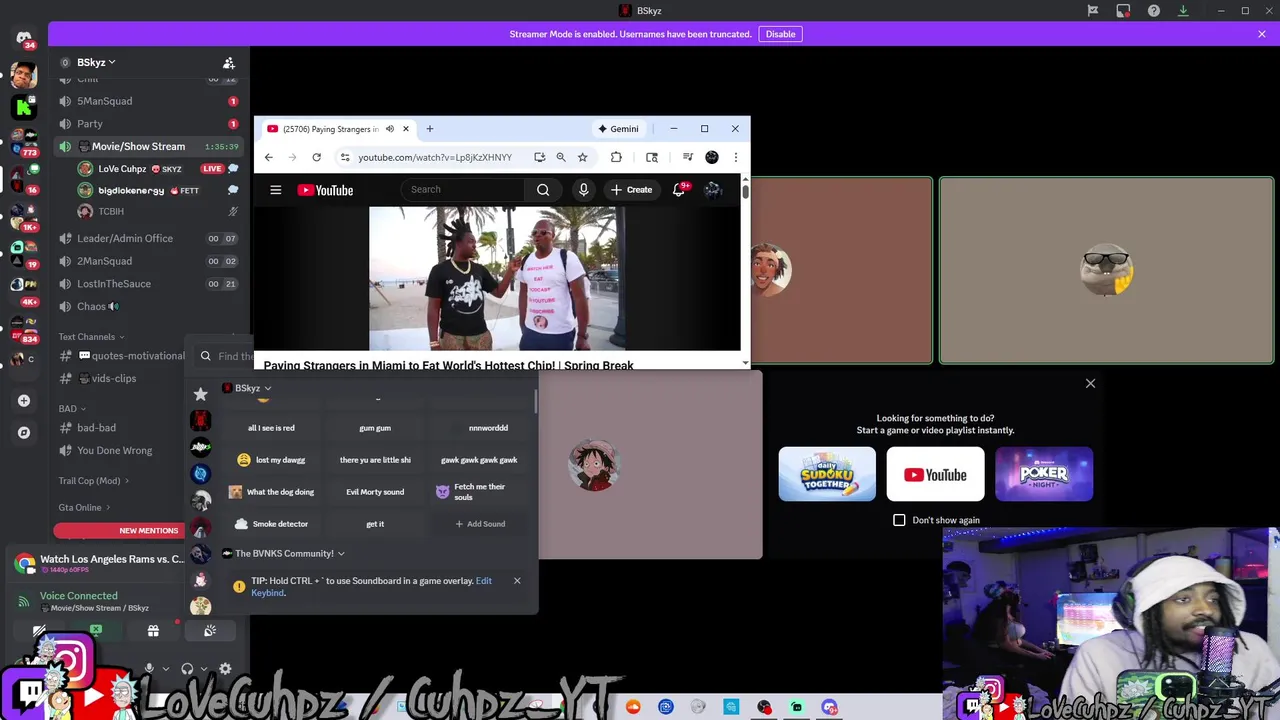Screen dimensions: 1280x720
Task: Toggle camera in the voice panel
Action: [39, 631]
